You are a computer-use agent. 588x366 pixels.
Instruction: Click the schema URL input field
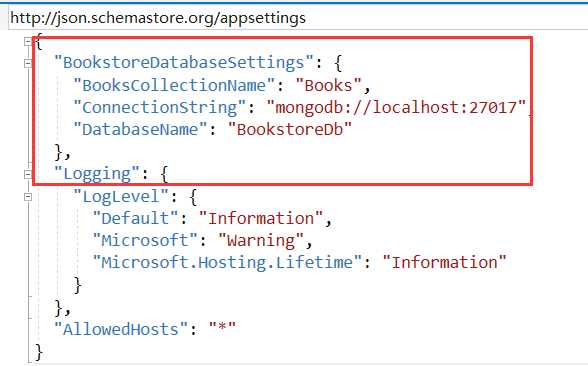pyautogui.click(x=298, y=18)
